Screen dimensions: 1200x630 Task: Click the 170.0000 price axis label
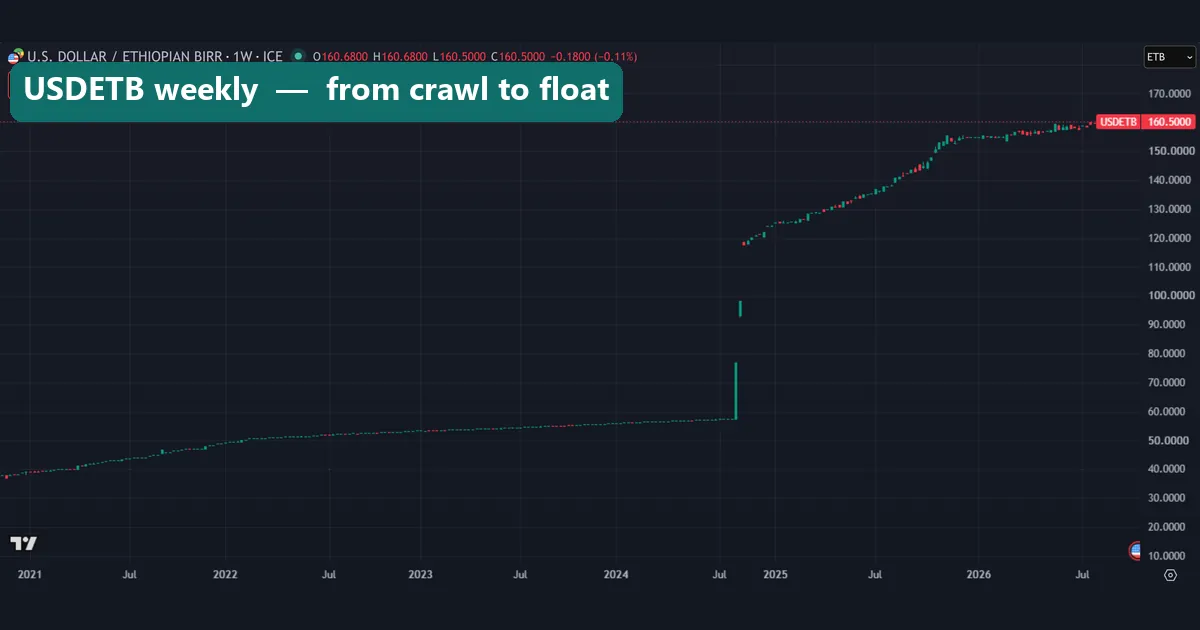click(1169, 94)
